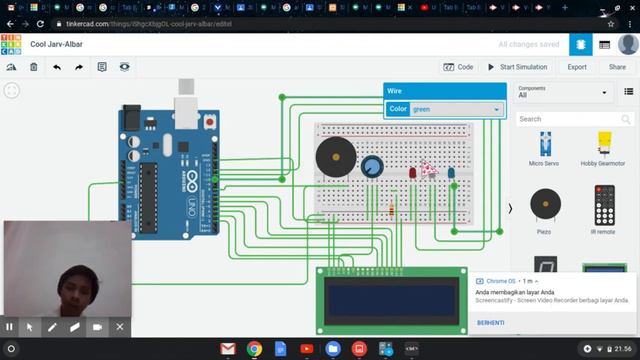Screen dimensions: 640x360
Task: Select the Hobby Gearmotor component
Action: [x=603, y=149]
